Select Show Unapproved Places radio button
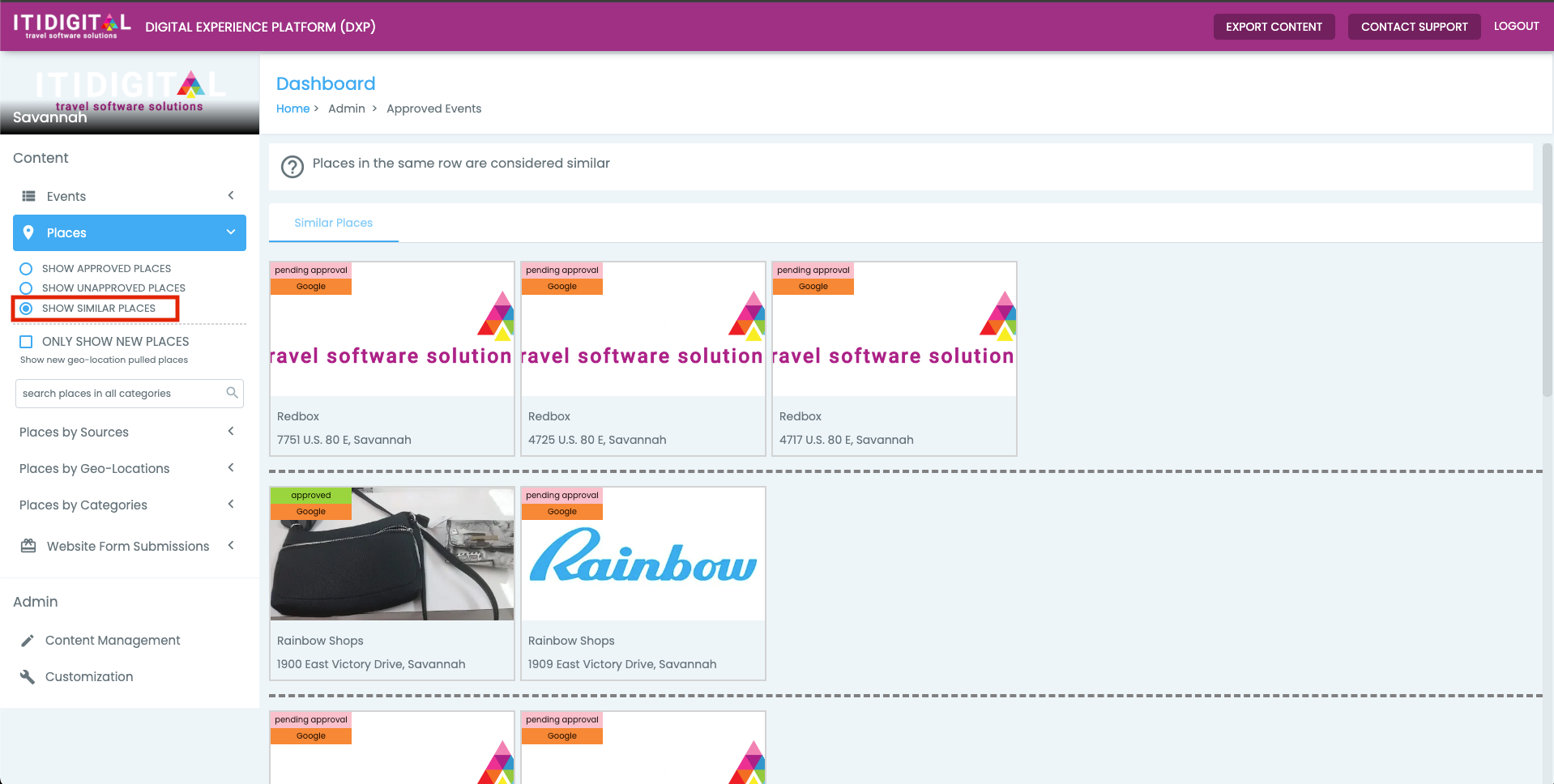The height and width of the screenshot is (784, 1554). [x=26, y=288]
